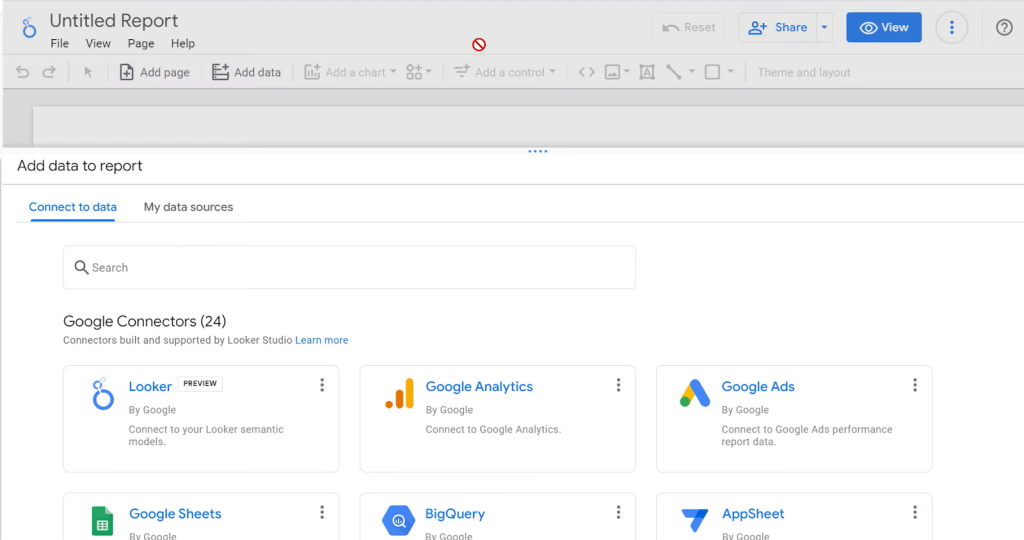Click the Add page button
Viewport: 1024px width, 540px height.
point(154,72)
